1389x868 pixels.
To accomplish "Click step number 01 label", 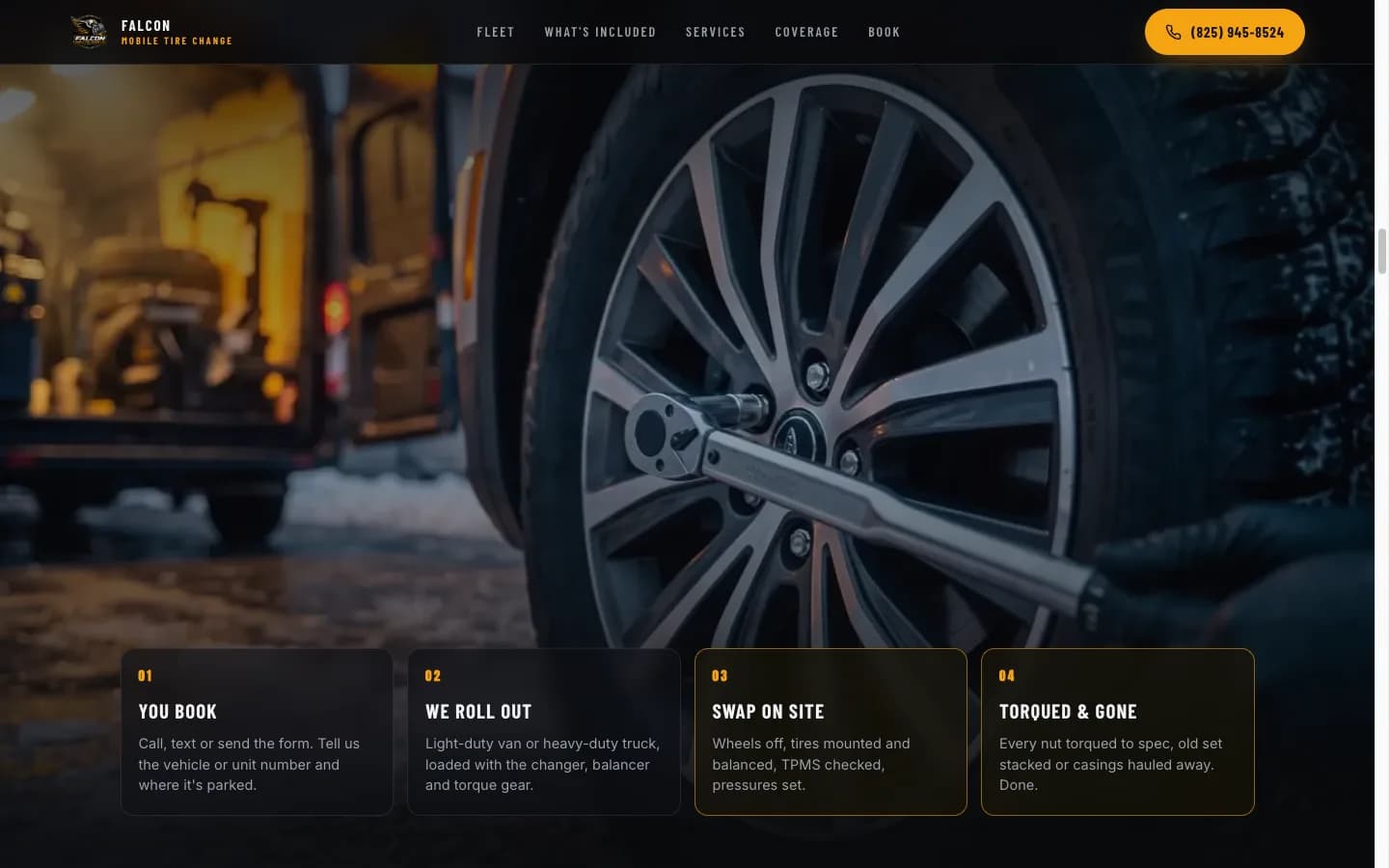I will click(x=145, y=676).
